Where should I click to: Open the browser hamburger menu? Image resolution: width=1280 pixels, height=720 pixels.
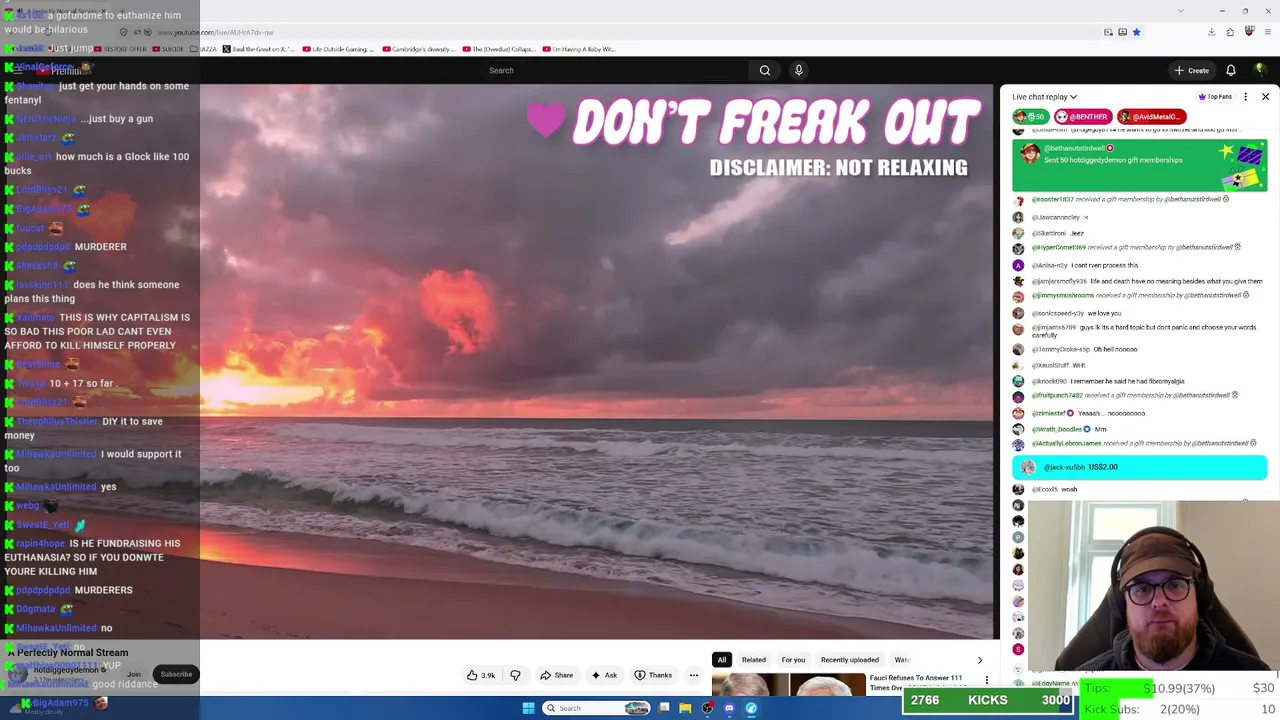[1267, 32]
